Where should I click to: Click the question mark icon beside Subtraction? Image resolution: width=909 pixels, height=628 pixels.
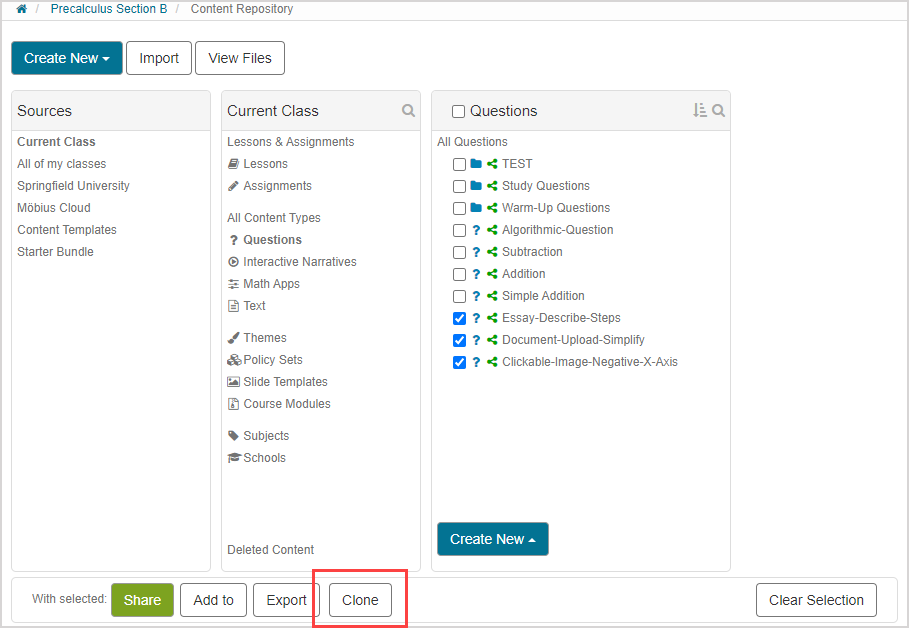[476, 252]
